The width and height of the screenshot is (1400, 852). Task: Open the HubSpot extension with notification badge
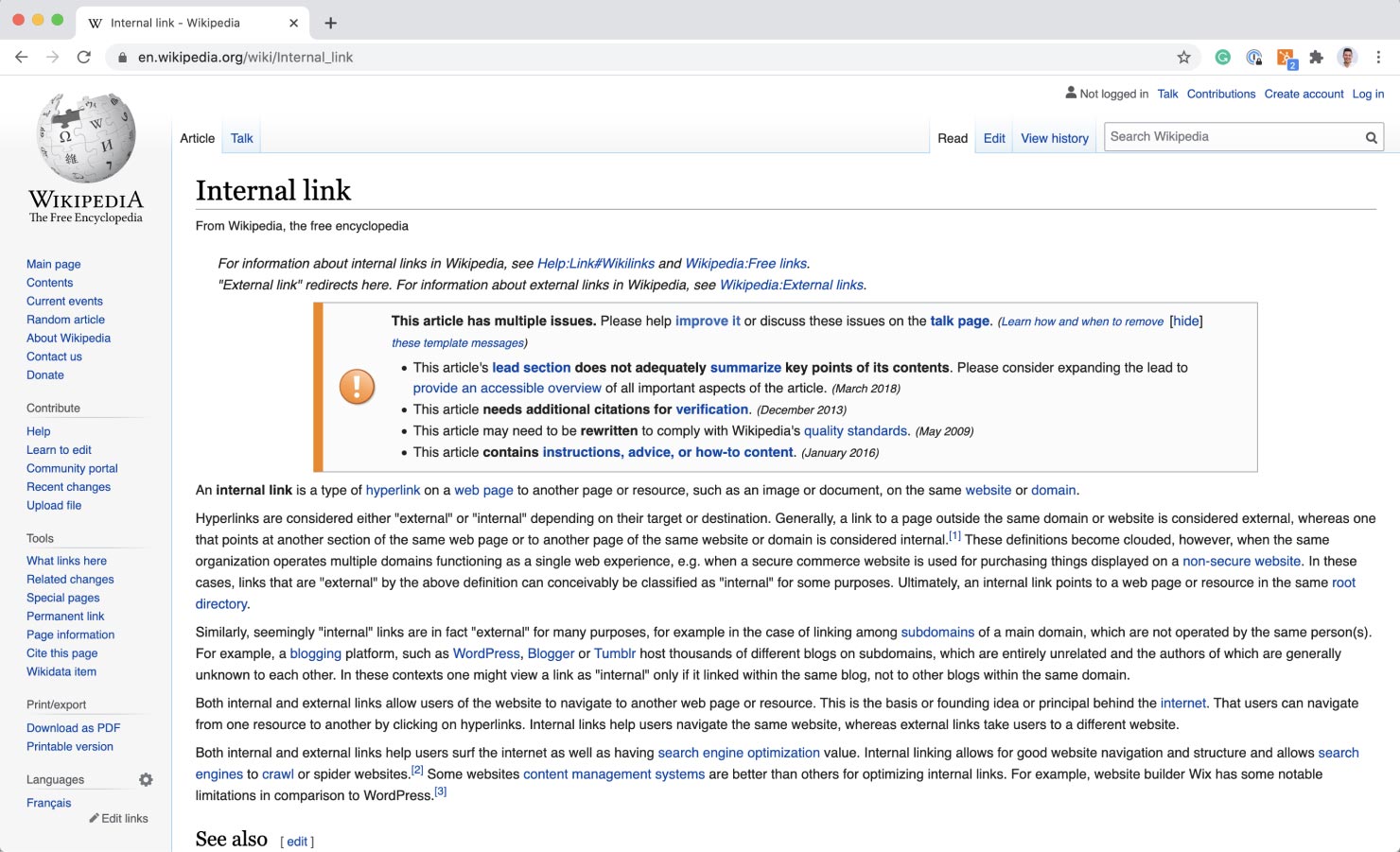click(1285, 55)
